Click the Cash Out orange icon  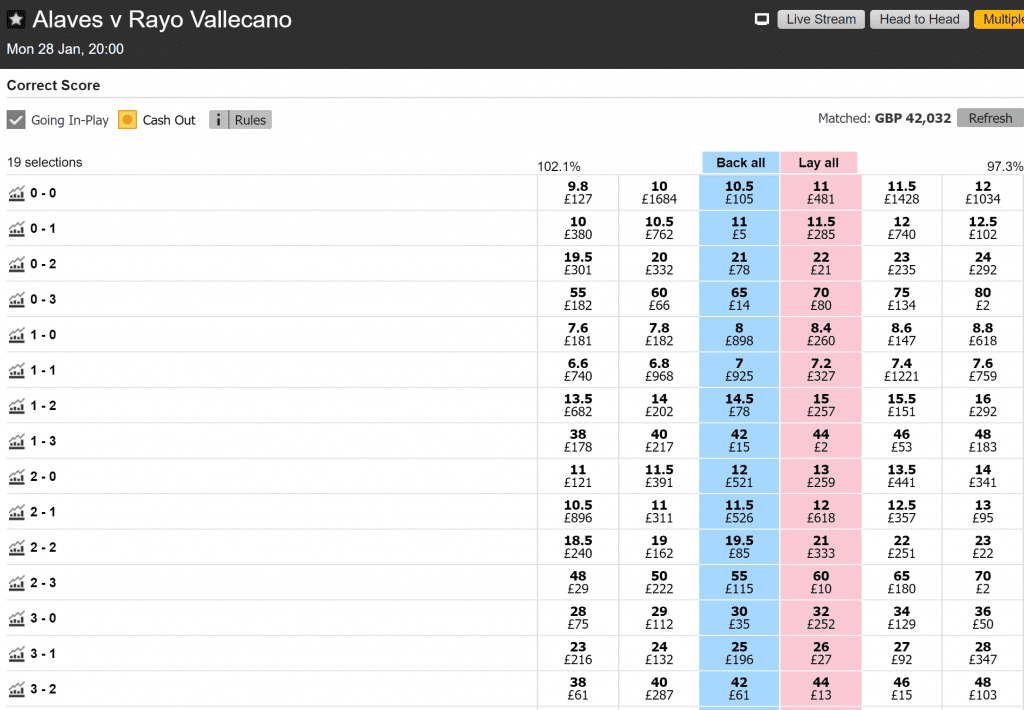tap(127, 120)
